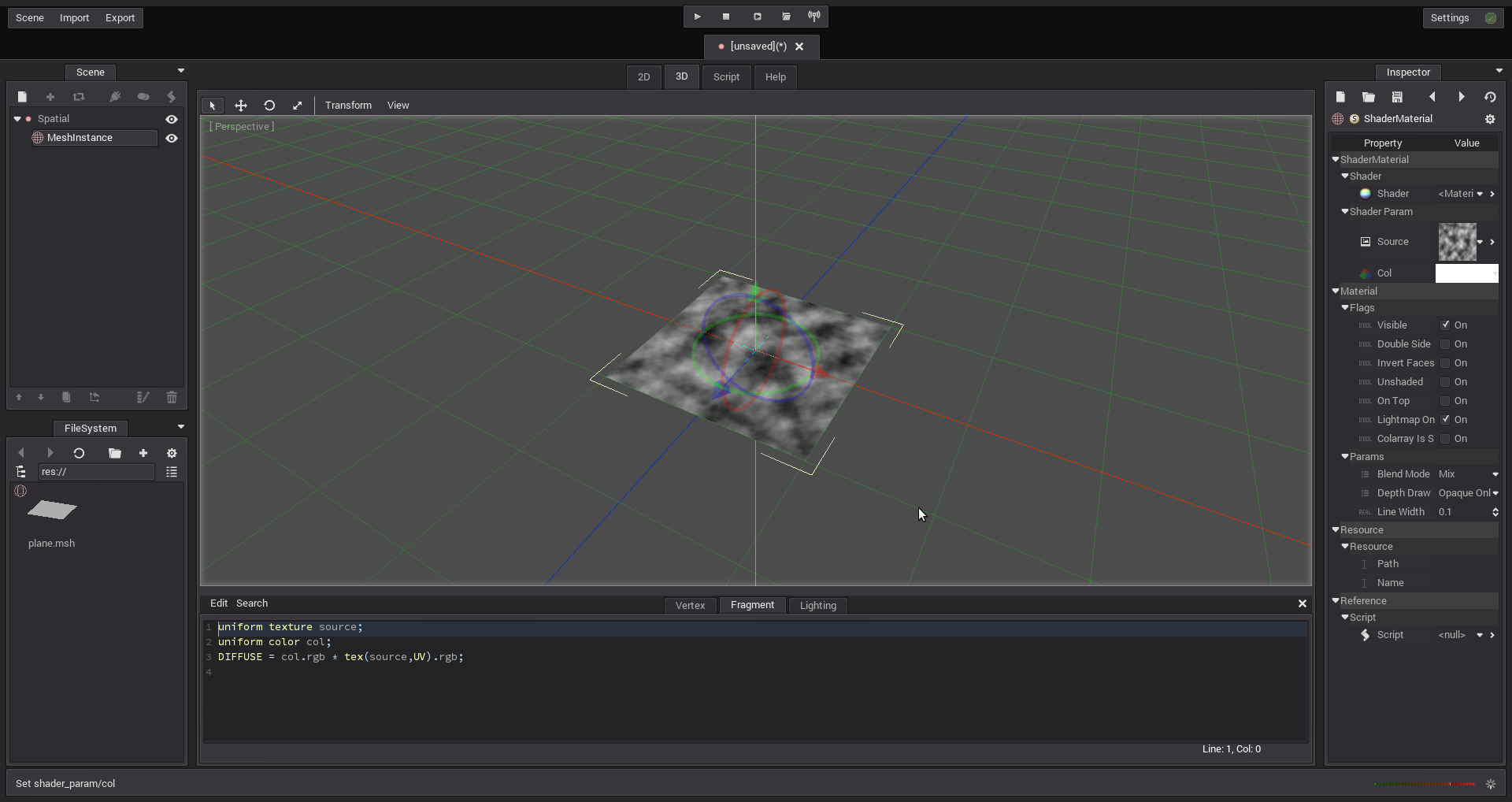This screenshot has width=1512, height=802.
Task: Switch to the Lighting shader tab
Action: tap(817, 606)
